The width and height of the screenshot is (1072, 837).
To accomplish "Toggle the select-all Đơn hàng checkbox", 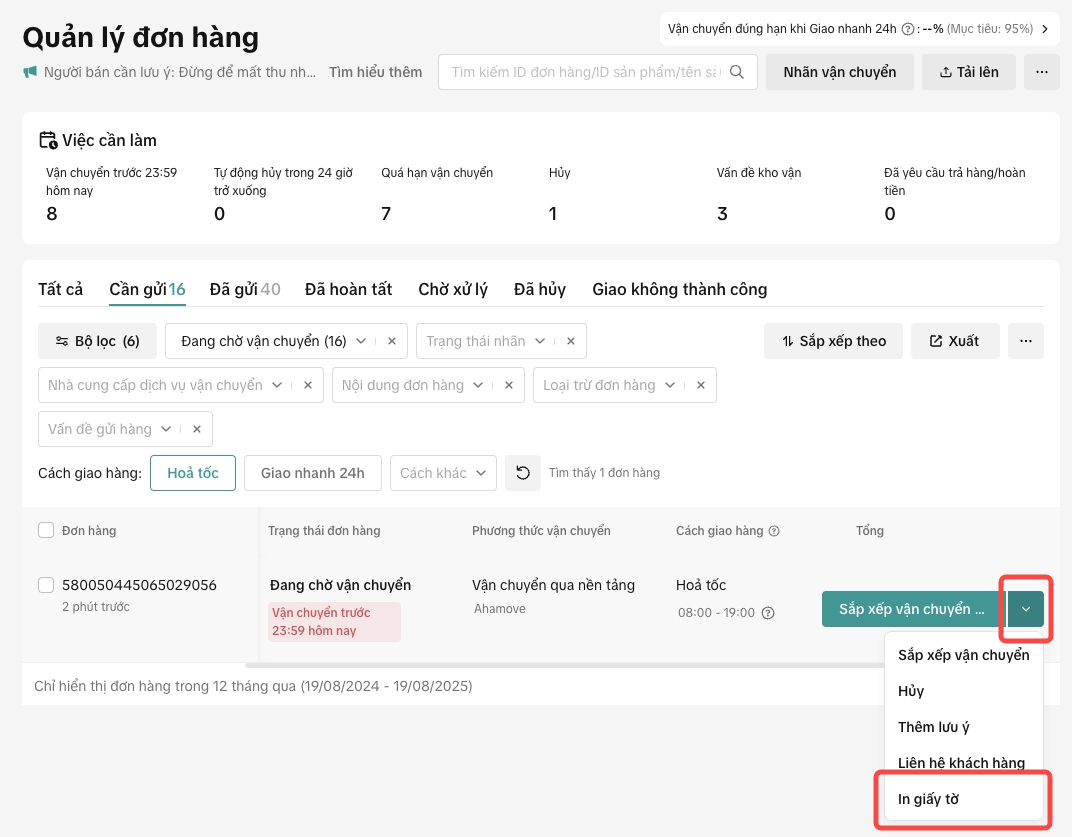I will (x=46, y=531).
